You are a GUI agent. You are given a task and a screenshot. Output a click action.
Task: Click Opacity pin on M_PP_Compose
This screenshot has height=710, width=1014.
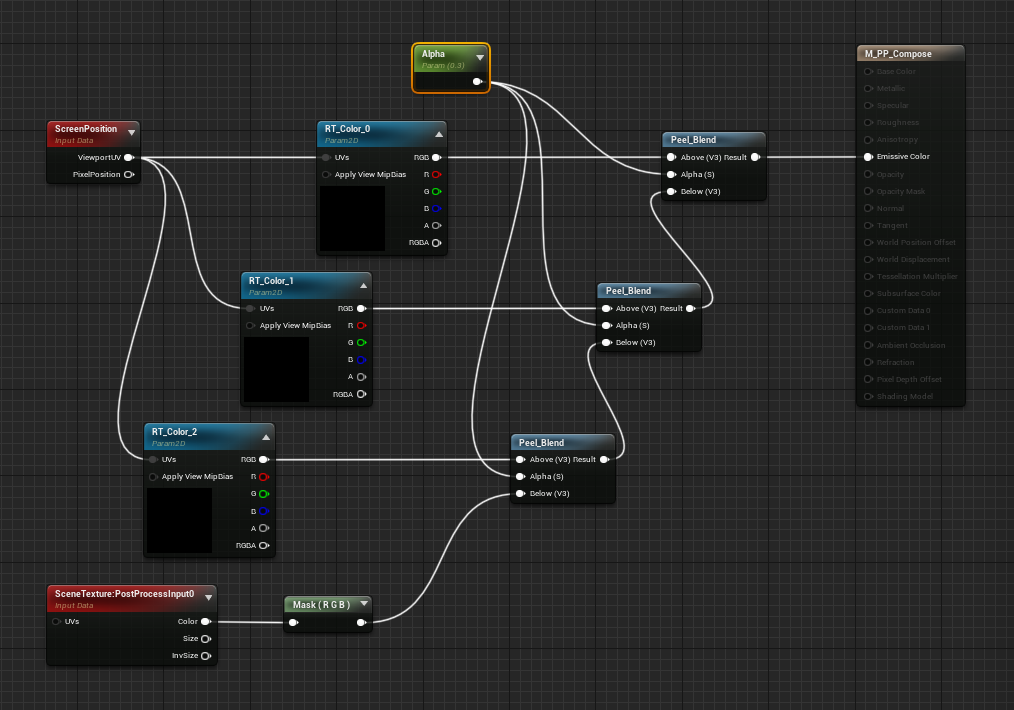(868, 174)
